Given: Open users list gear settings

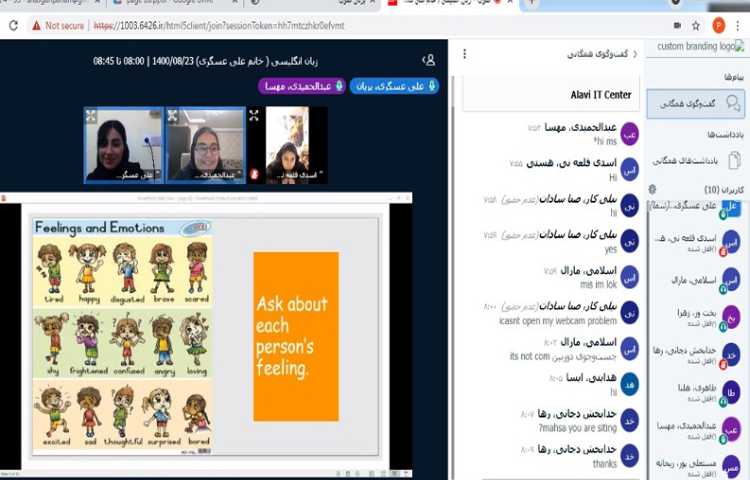Looking at the screenshot, I should coord(652,189).
